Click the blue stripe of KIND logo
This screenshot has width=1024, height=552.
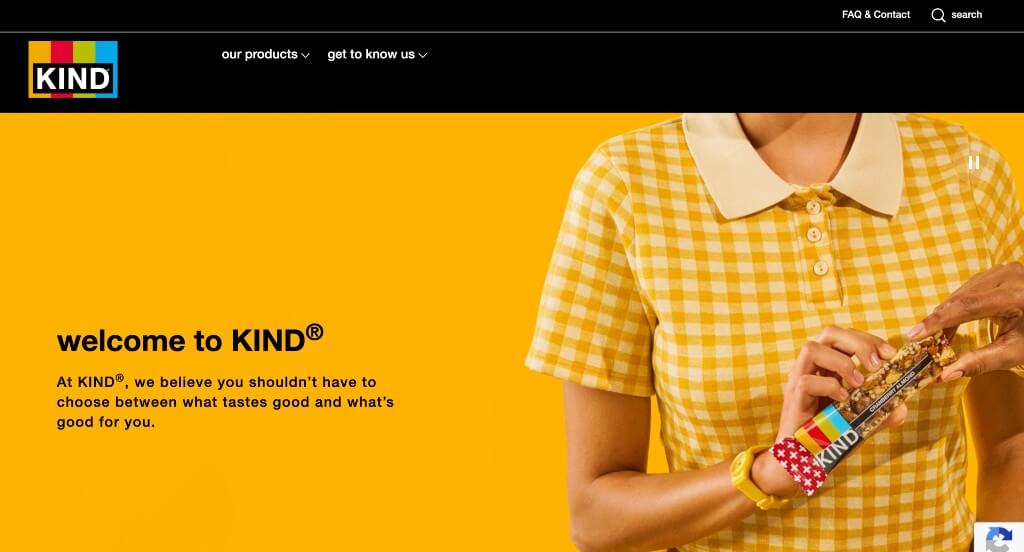click(x=106, y=52)
